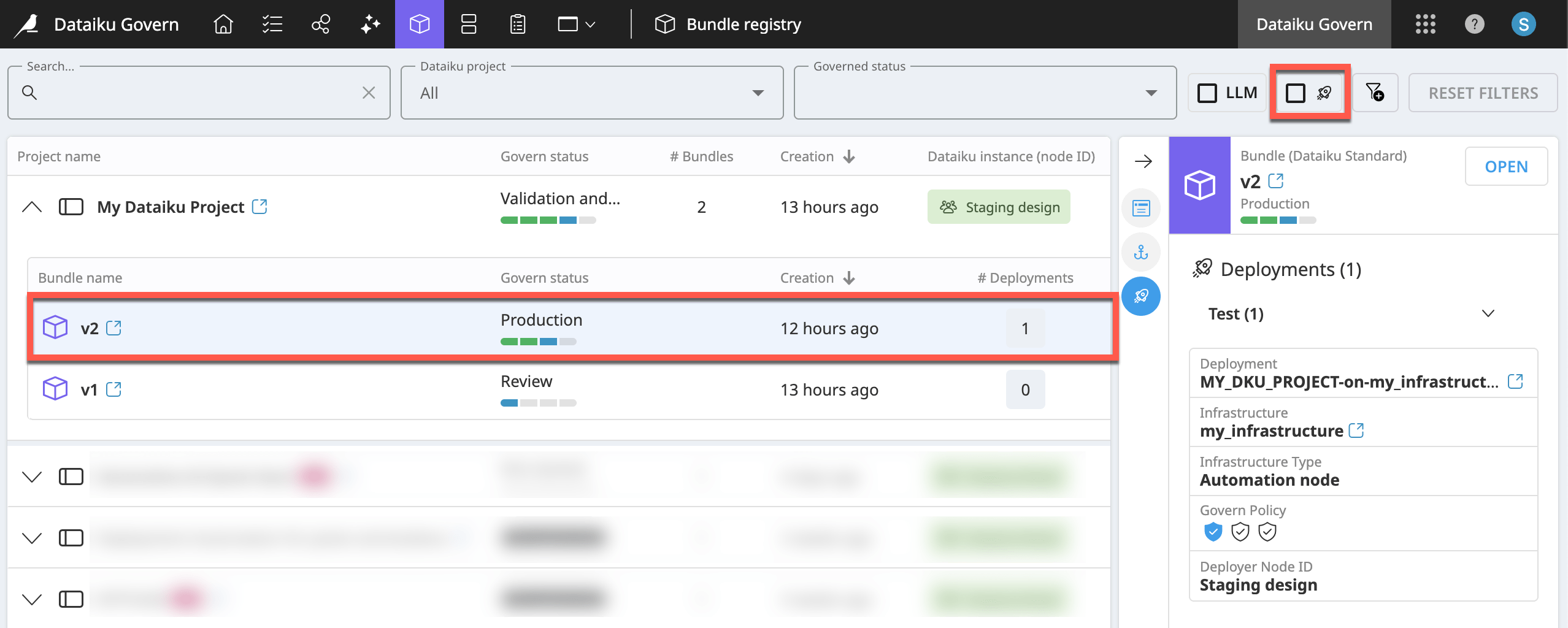The image size is (1568, 628).
Task: Click the v1 Review status progress bar
Action: coord(538,403)
